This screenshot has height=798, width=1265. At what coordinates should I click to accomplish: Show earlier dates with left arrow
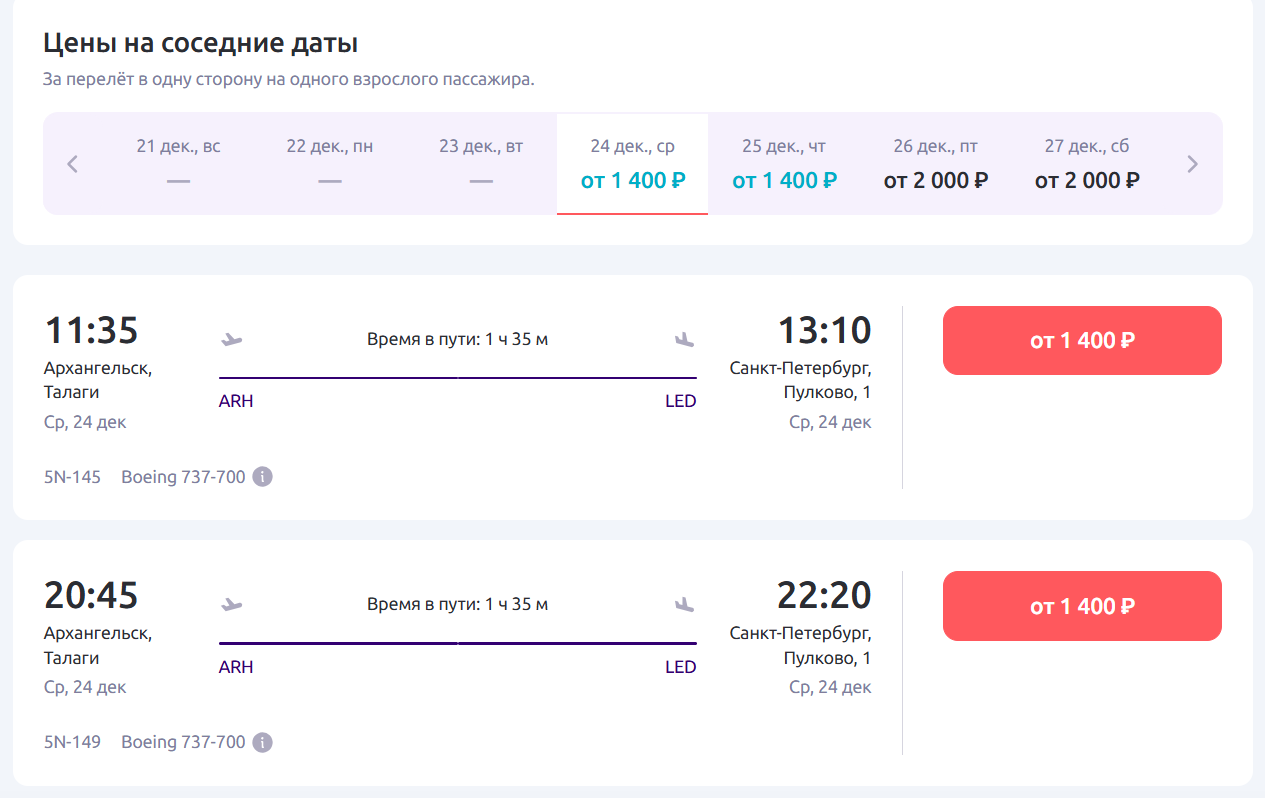click(72, 164)
